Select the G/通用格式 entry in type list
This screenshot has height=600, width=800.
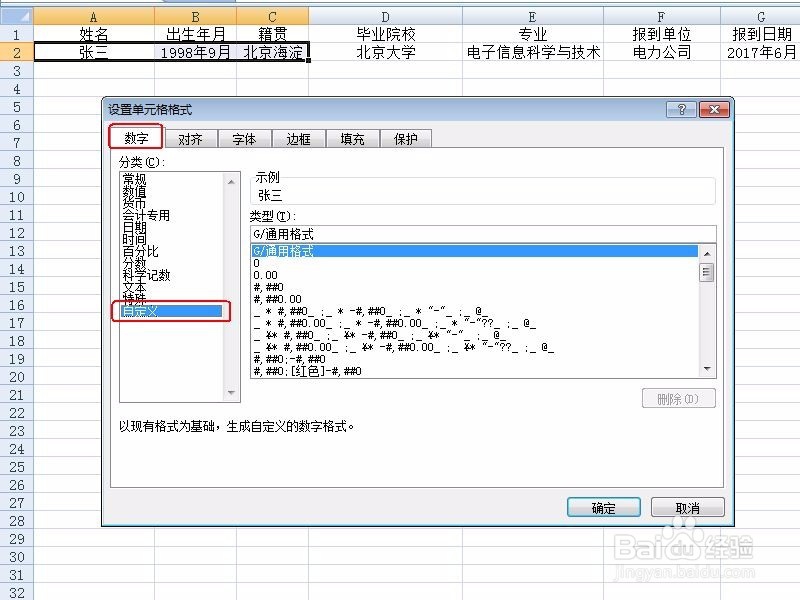pos(474,251)
